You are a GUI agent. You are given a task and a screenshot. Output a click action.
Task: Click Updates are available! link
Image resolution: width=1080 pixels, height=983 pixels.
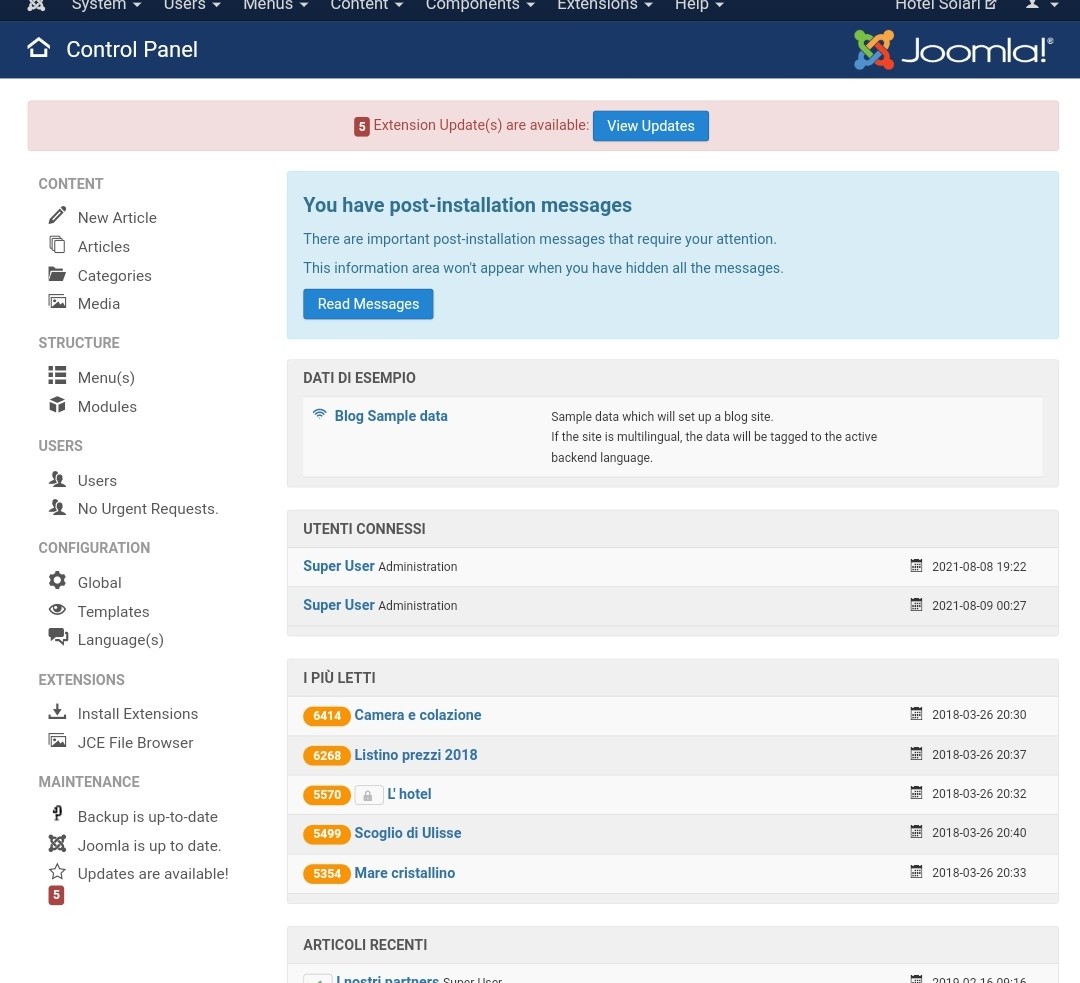pyautogui.click(x=153, y=873)
